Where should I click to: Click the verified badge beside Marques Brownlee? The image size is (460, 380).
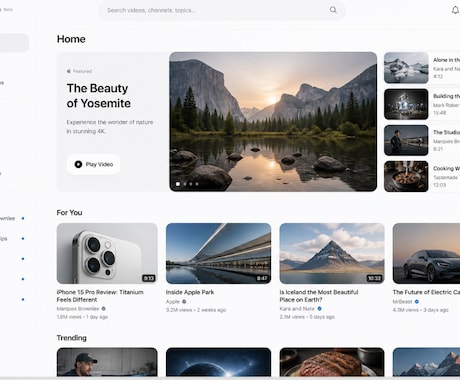tap(104, 309)
